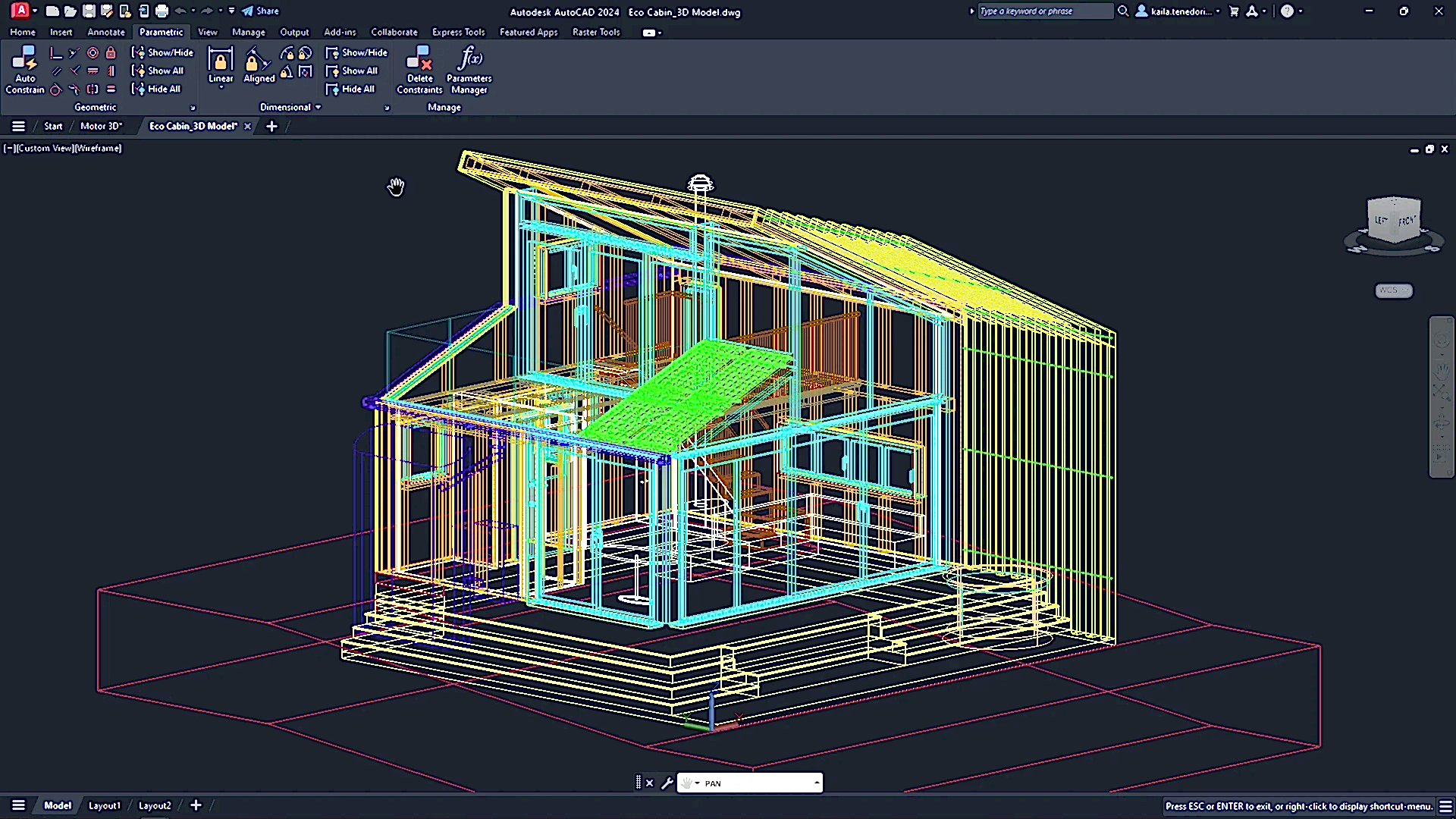Select the Symmetric constraint icon

(x=93, y=89)
